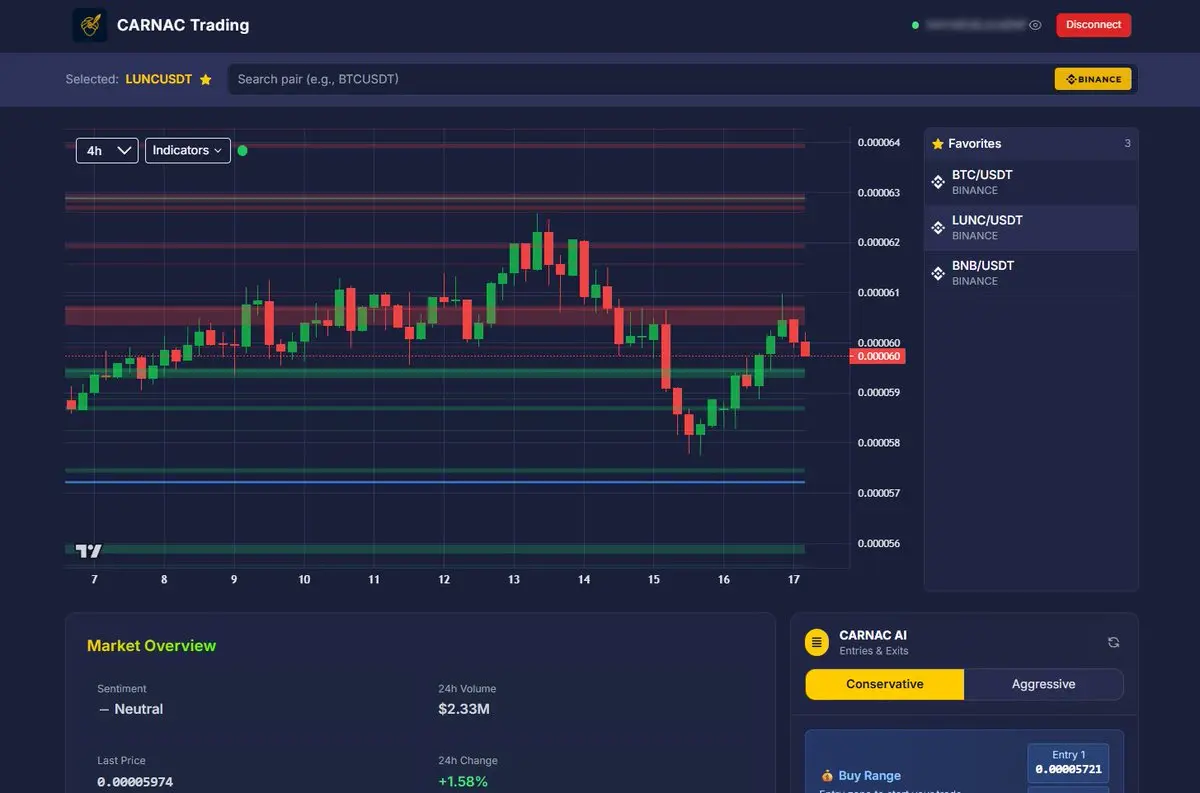Click the $2.33M 24h volume value
The width and height of the screenshot is (1200, 793).
click(x=464, y=709)
